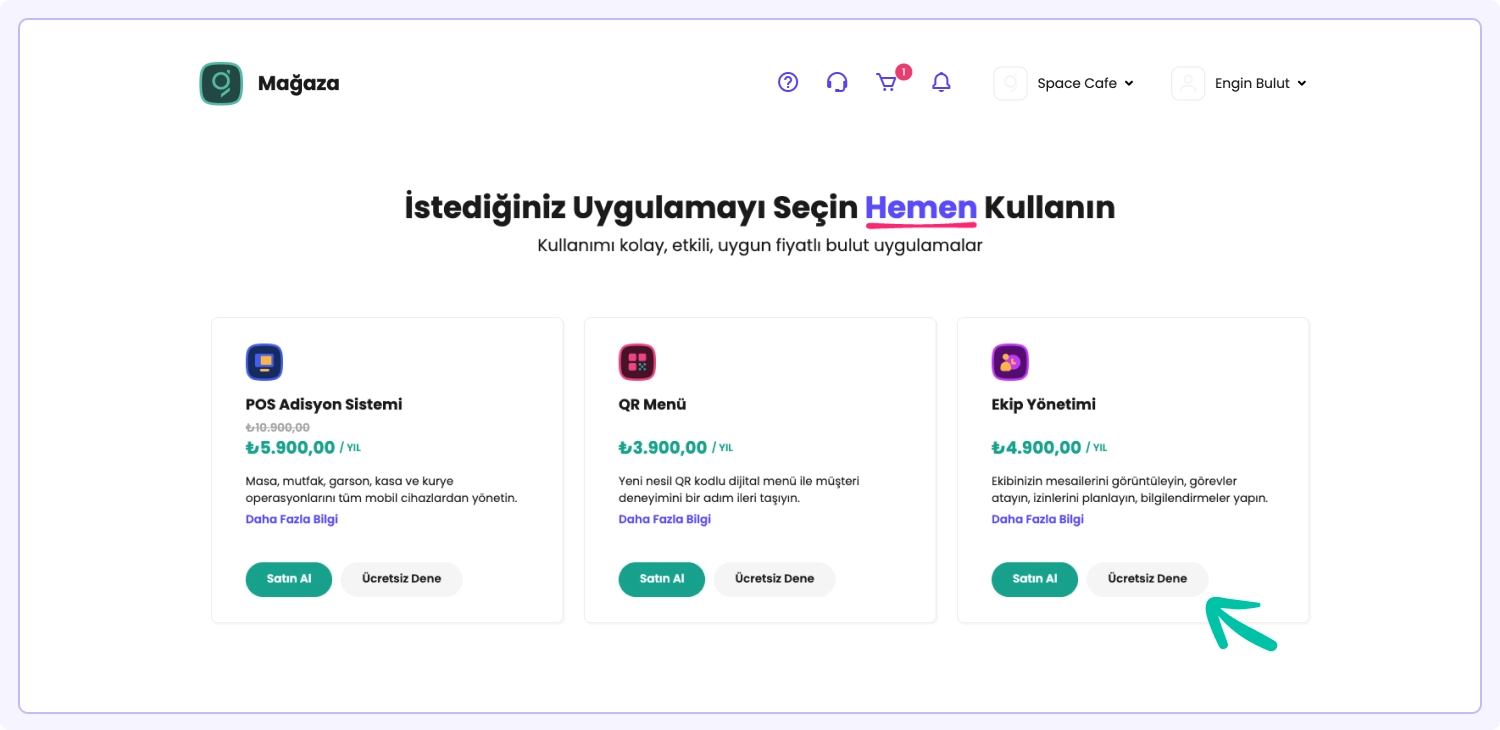Click Ücretsiz Dene for POS Adisyon Sistemi

(401, 579)
